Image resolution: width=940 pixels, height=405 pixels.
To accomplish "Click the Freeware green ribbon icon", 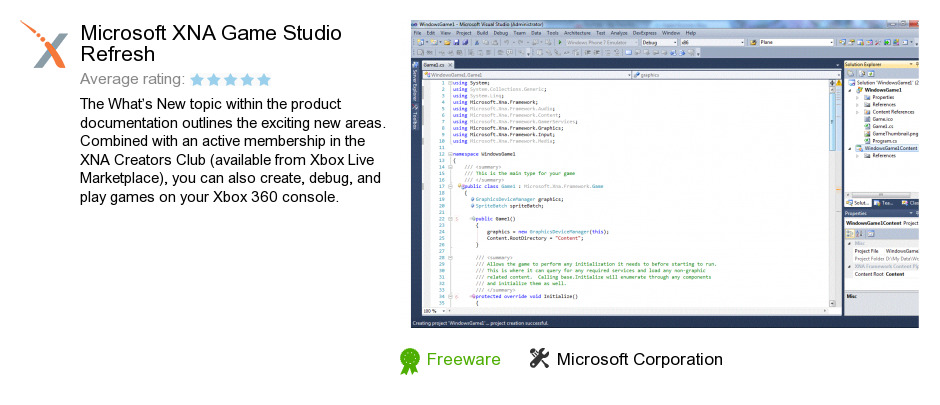I will 410,361.
